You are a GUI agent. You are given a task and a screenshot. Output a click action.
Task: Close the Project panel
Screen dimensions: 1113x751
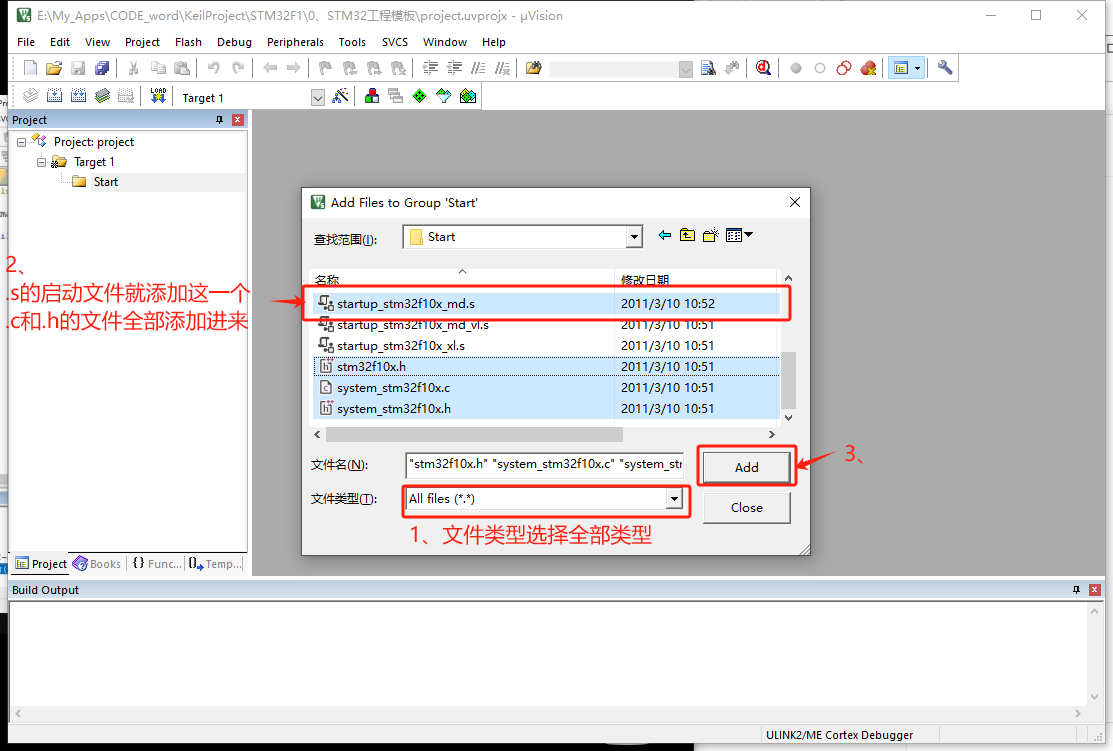[238, 120]
